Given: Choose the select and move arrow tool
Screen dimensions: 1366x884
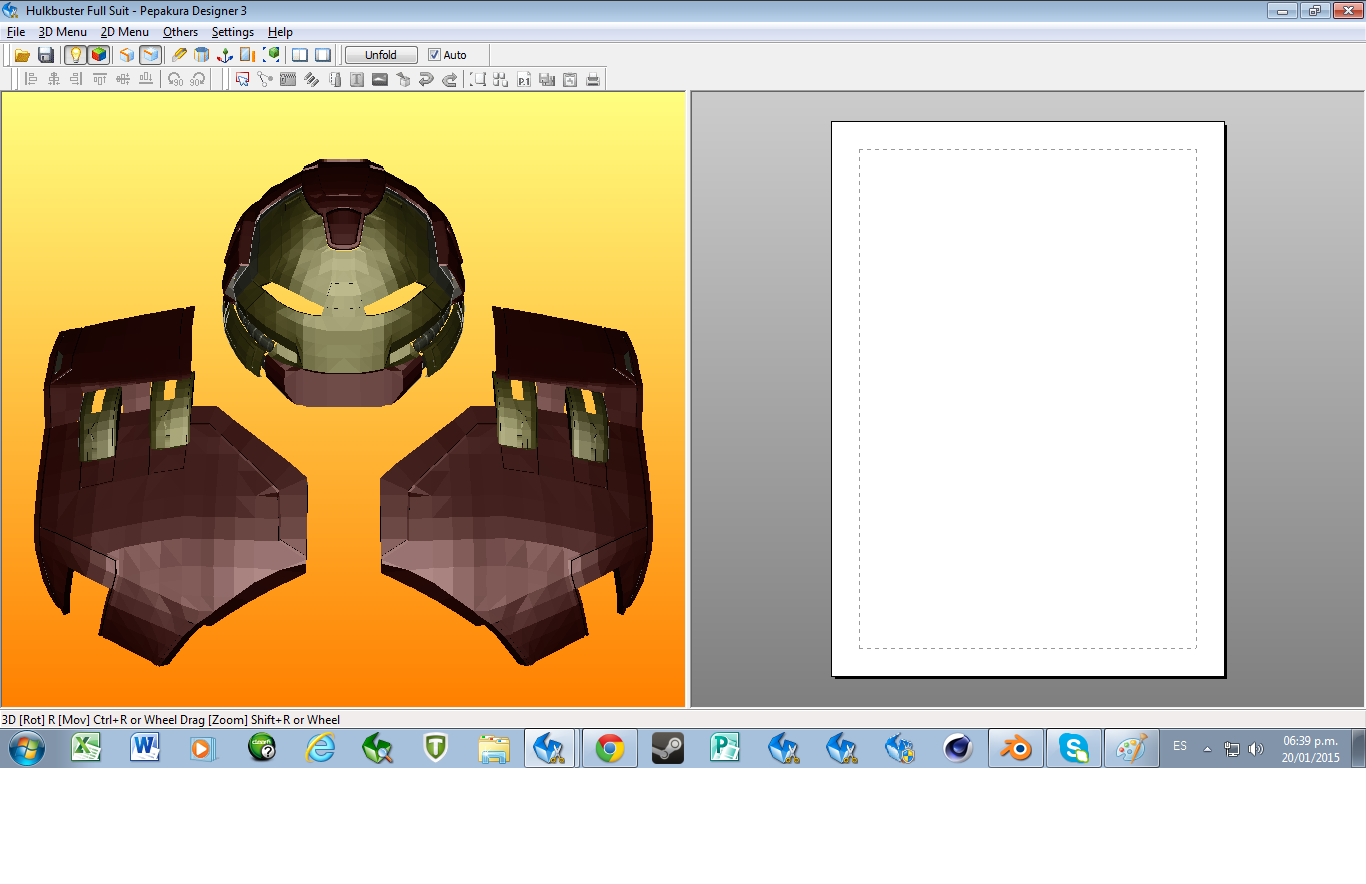Looking at the screenshot, I should pos(242,79).
